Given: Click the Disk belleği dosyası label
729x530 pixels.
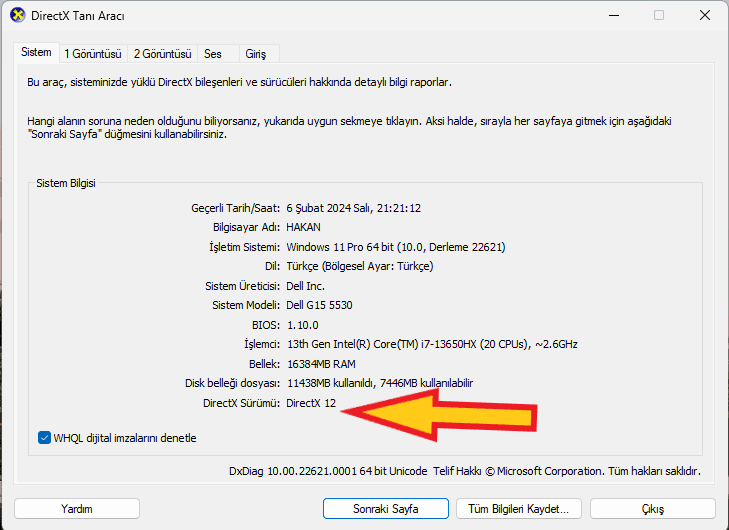Looking at the screenshot, I should pyautogui.click(x=232, y=383).
